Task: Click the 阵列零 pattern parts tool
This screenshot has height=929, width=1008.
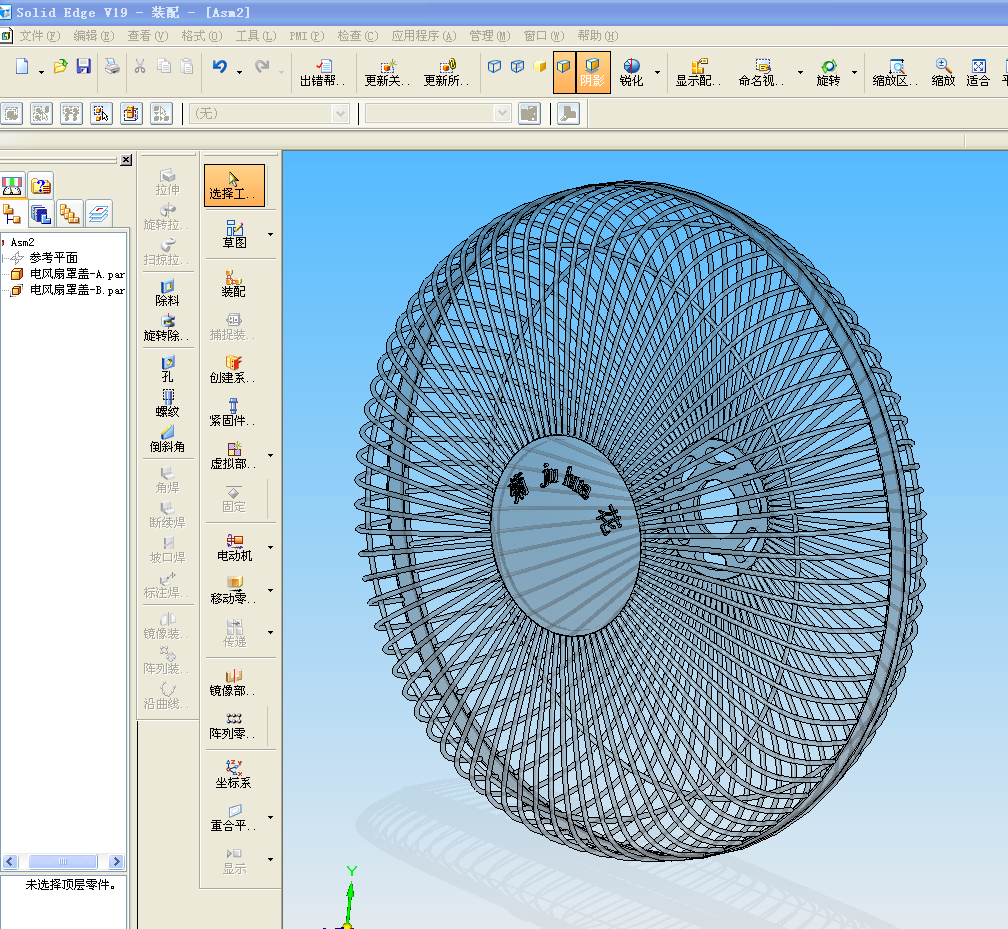Action: coord(233,725)
